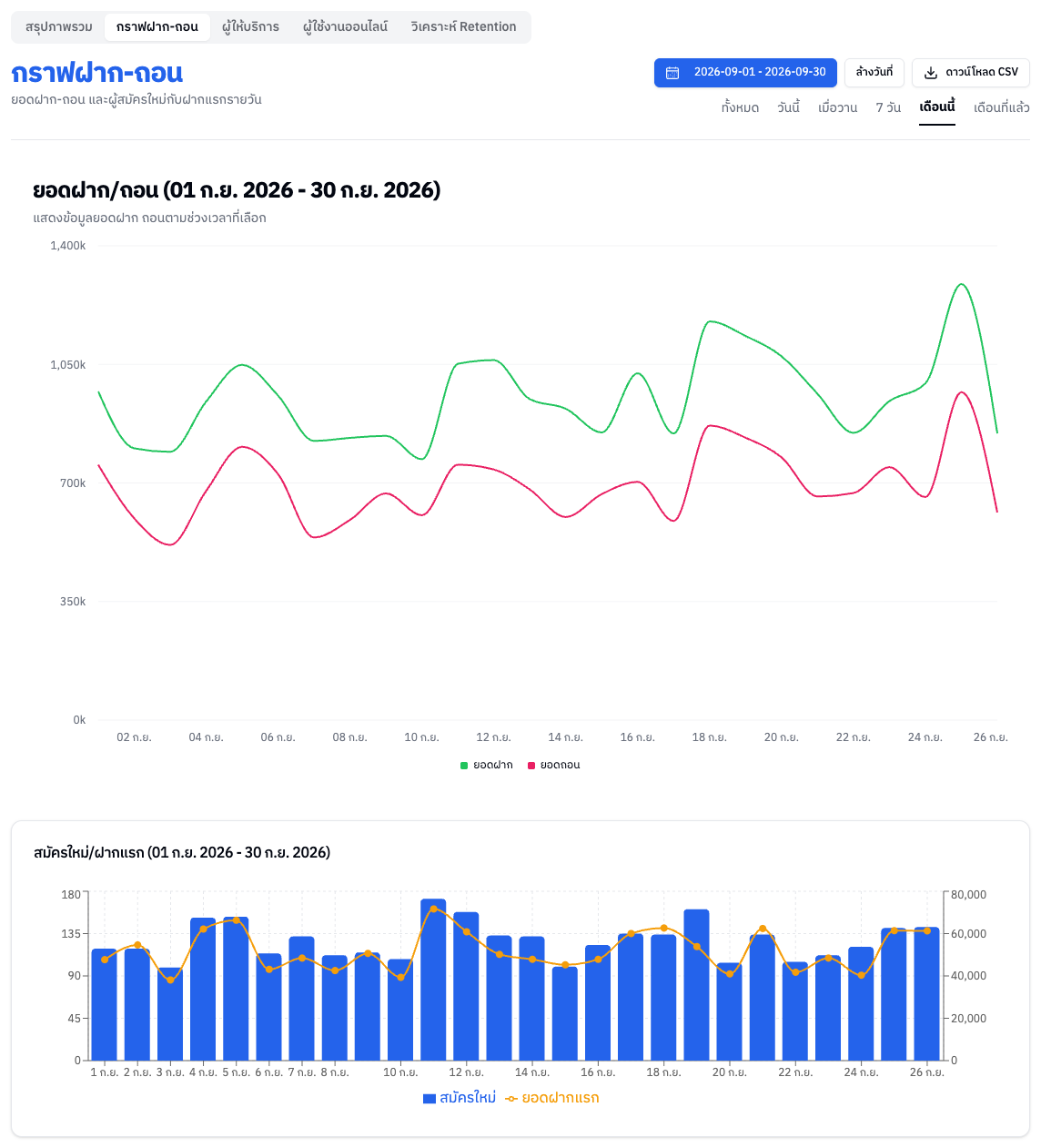Click the calendar icon in date range button
1041x1148 pixels.
tap(672, 73)
